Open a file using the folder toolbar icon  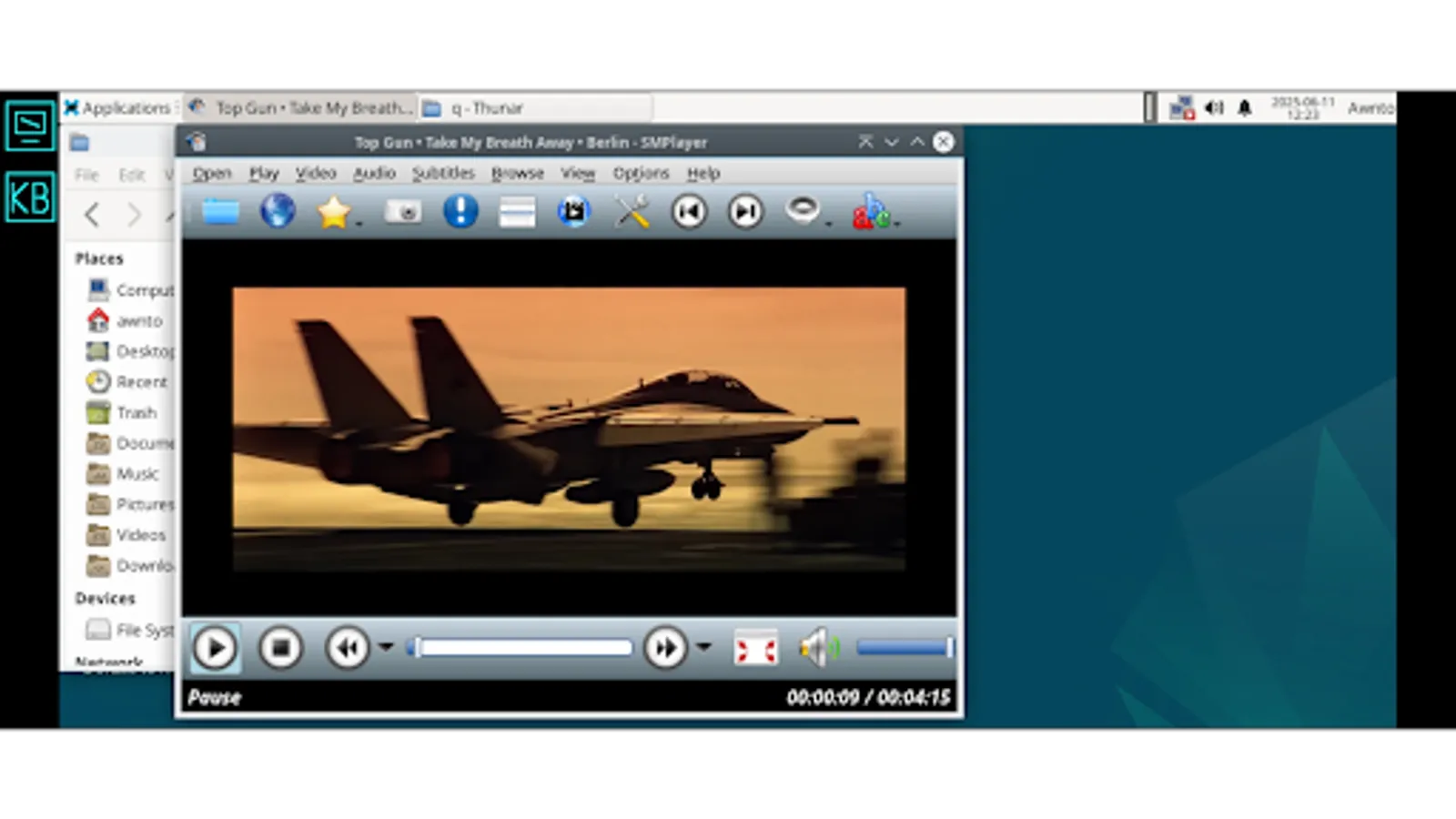[221, 211]
